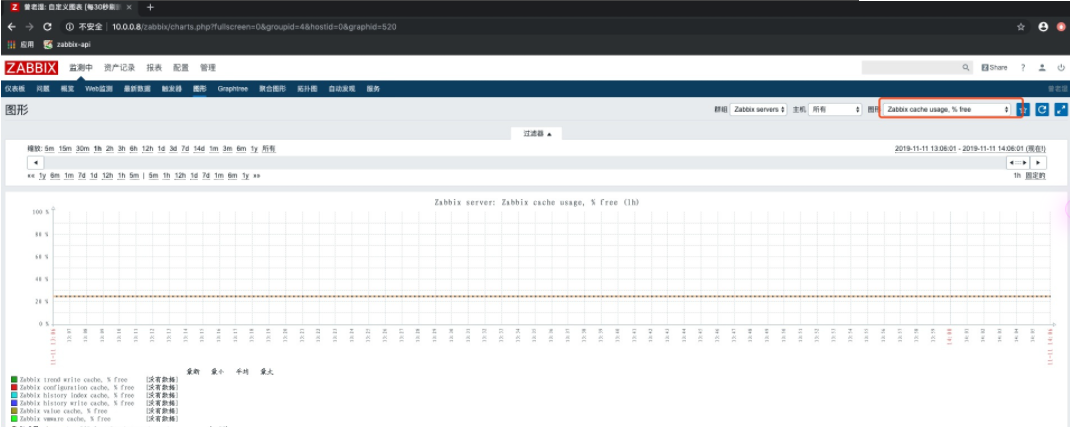Click the ZABBIX logo
Image resolution: width=1070 pixels, height=427 pixels.
point(32,68)
